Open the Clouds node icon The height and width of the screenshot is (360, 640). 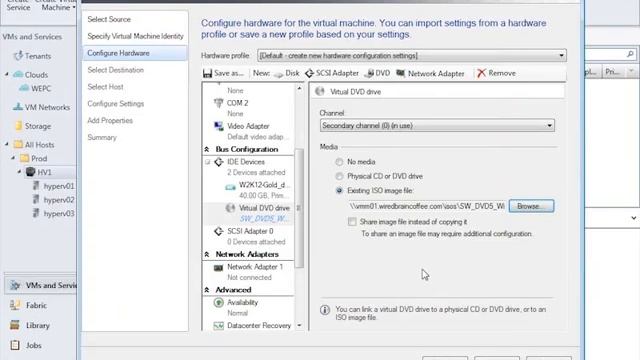pos(18,74)
